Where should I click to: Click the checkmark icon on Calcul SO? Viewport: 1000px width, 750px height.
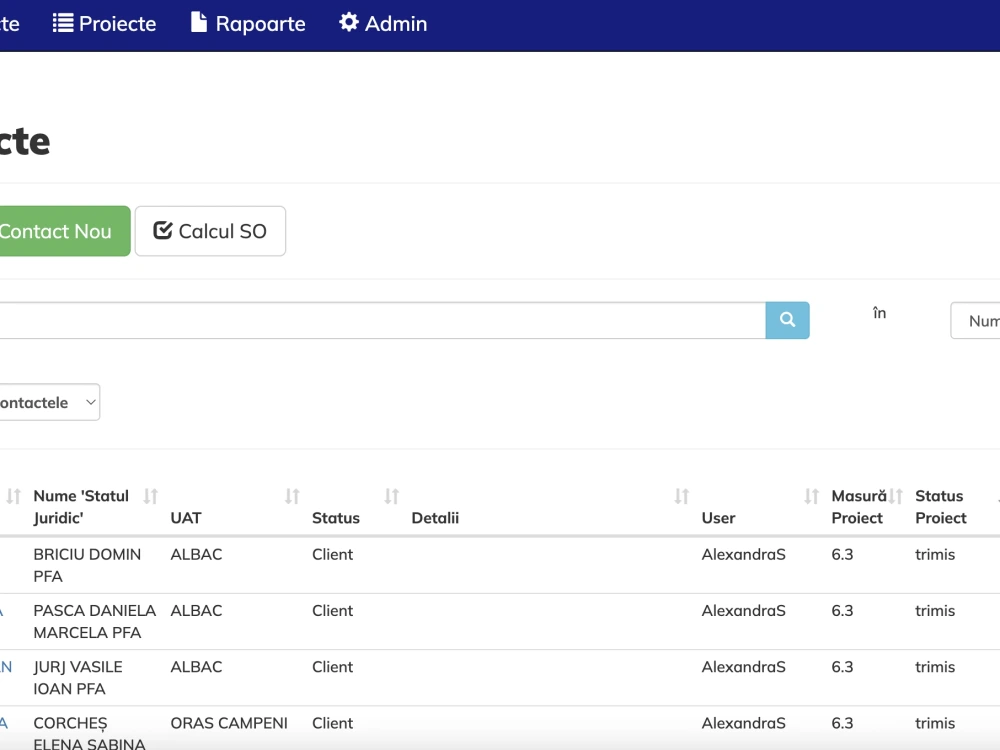pyautogui.click(x=163, y=230)
